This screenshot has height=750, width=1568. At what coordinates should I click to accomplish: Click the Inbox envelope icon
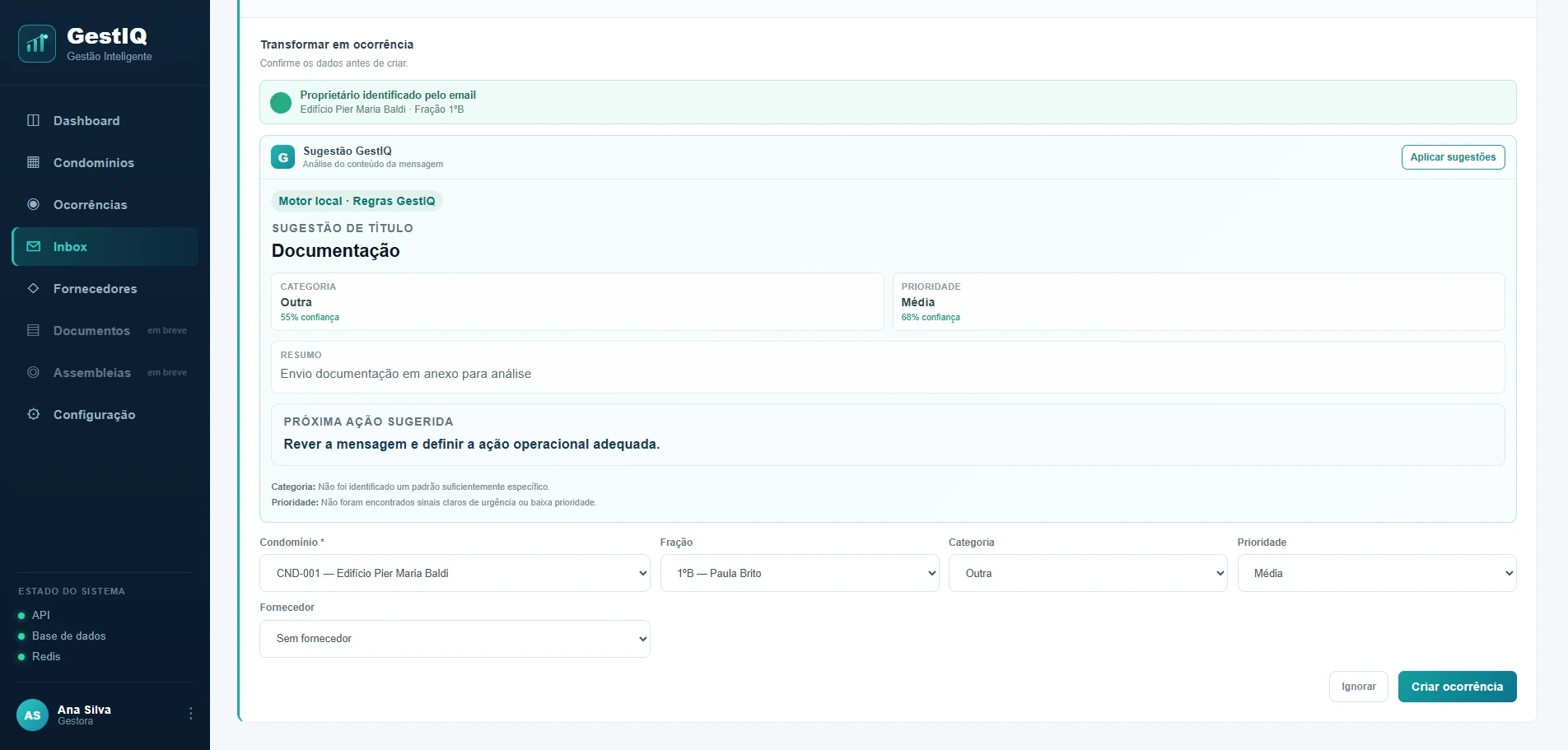33,246
